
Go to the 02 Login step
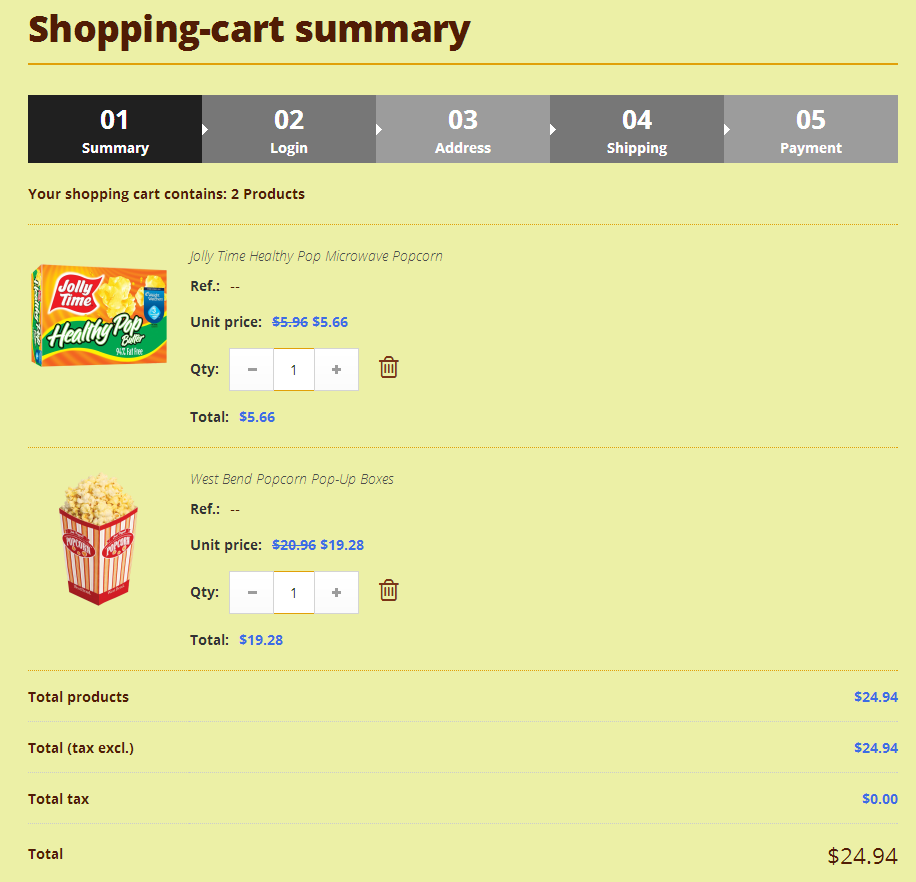[289, 129]
